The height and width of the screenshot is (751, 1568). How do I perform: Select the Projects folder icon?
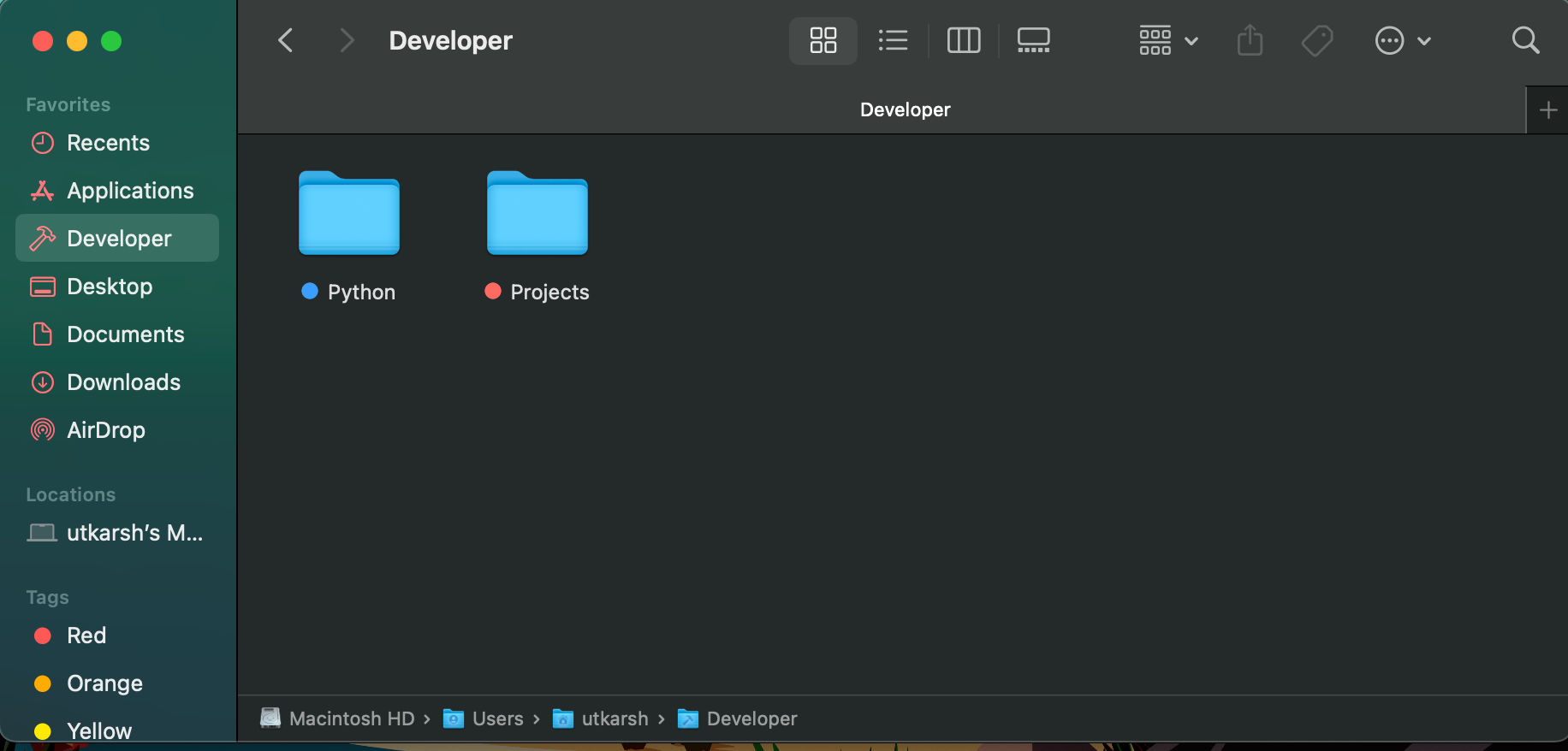pyautogui.click(x=538, y=213)
